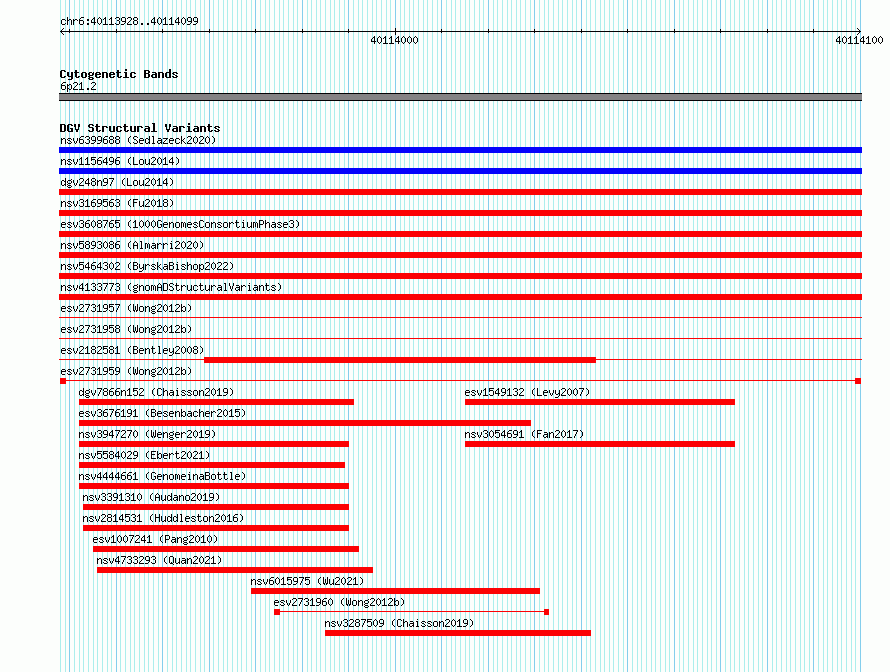Image resolution: width=890 pixels, height=672 pixels.
Task: Select the dgv248n97 (Lou2014) label
Action: coord(117,182)
